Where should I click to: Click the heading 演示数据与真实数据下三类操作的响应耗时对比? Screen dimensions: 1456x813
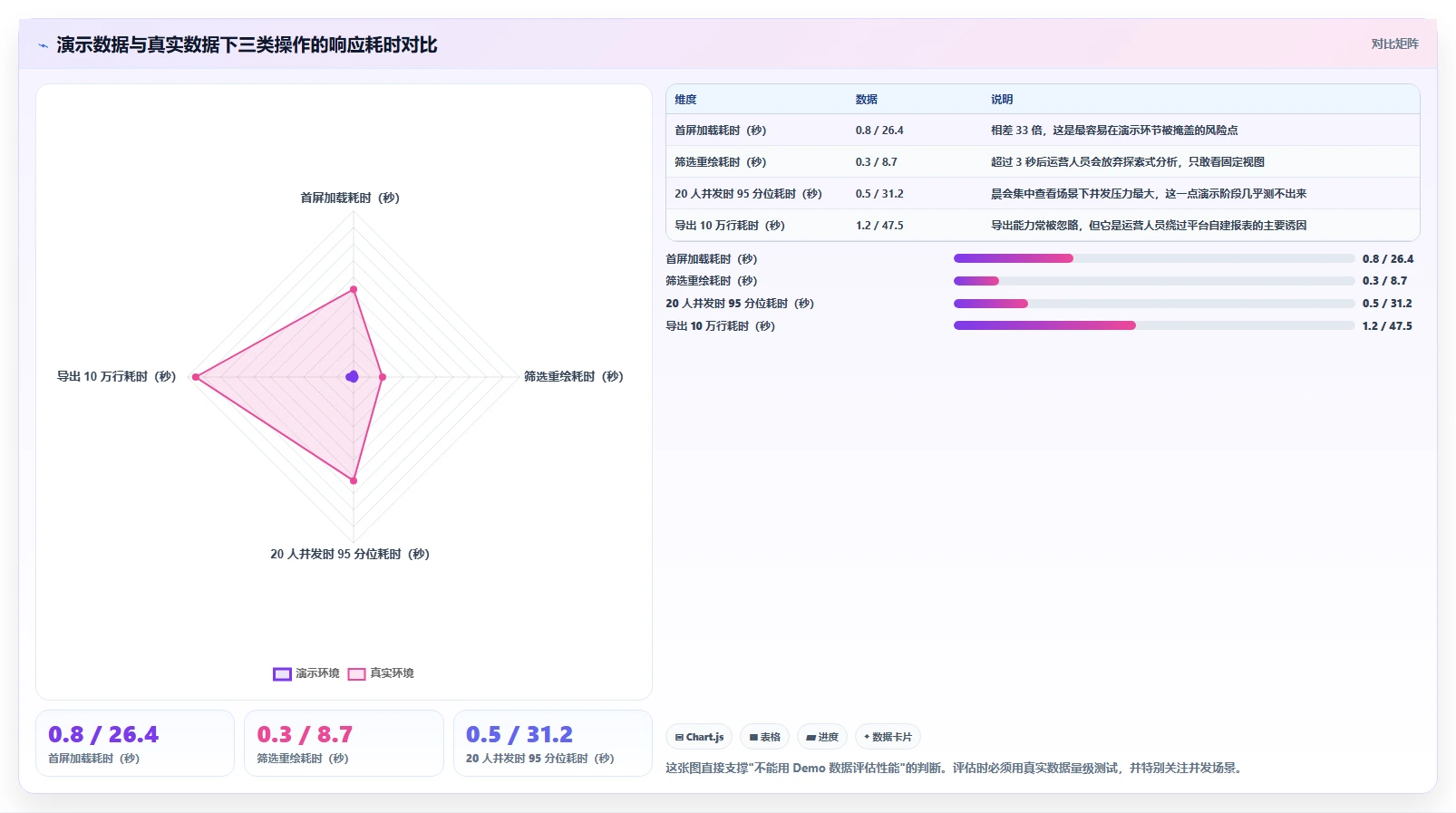[x=247, y=45]
